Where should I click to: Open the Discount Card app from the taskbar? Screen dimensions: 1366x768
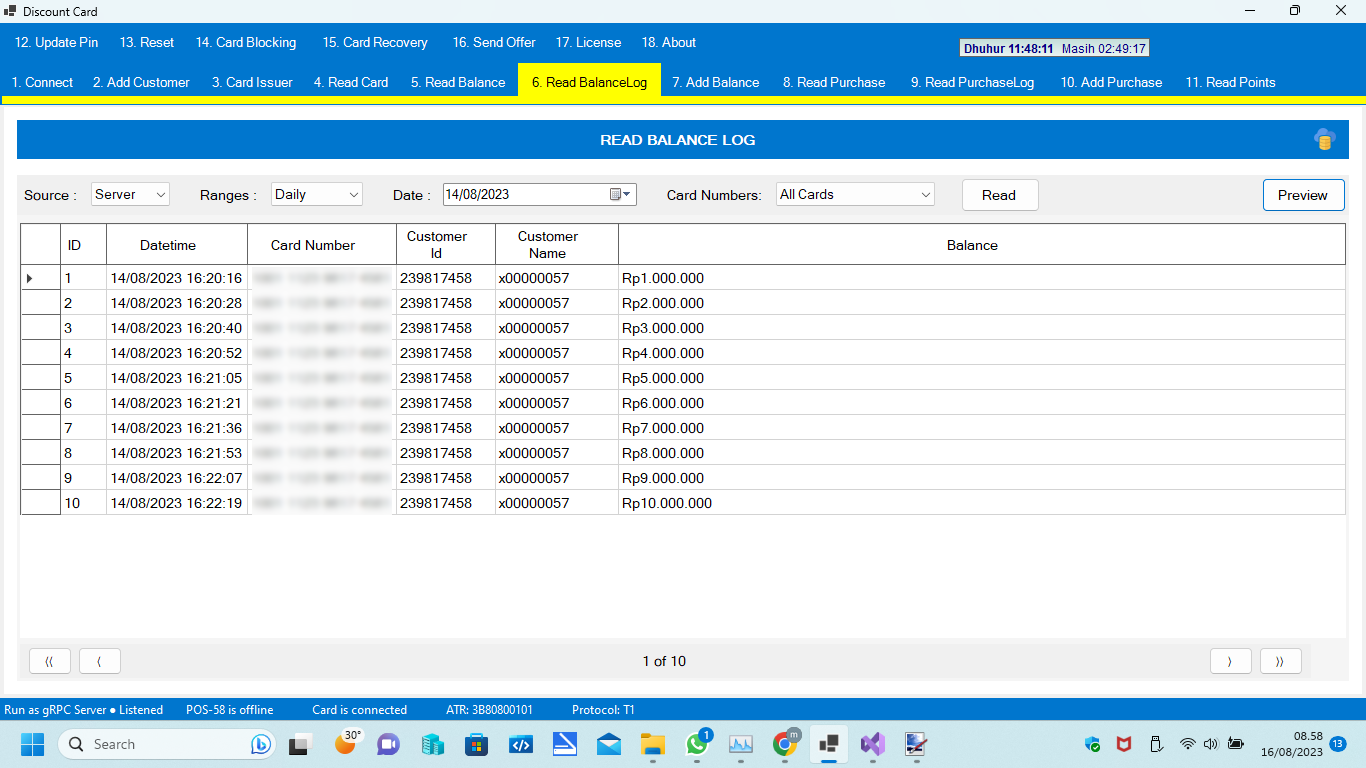[828, 744]
